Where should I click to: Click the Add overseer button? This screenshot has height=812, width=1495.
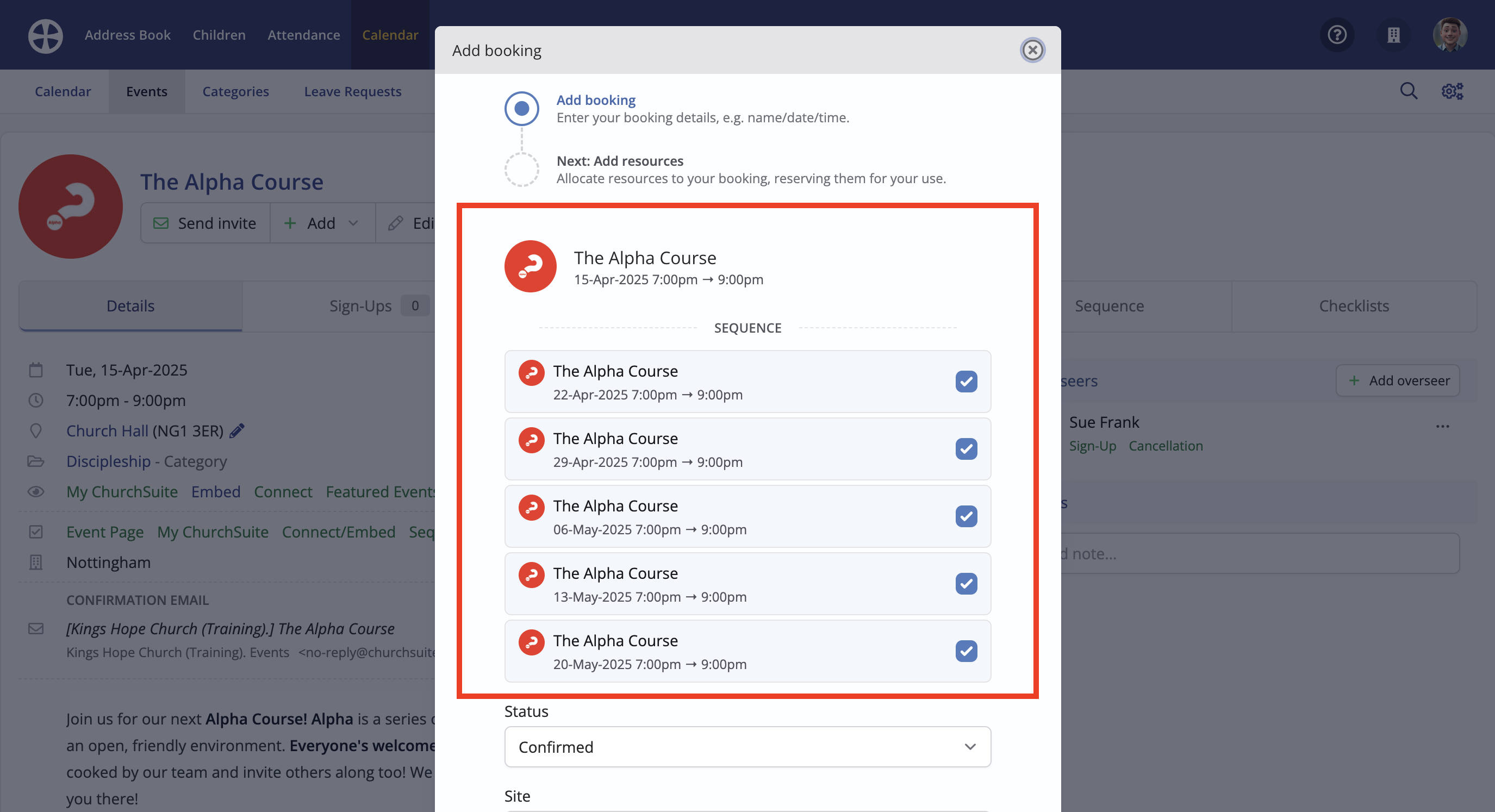pyautogui.click(x=1398, y=381)
